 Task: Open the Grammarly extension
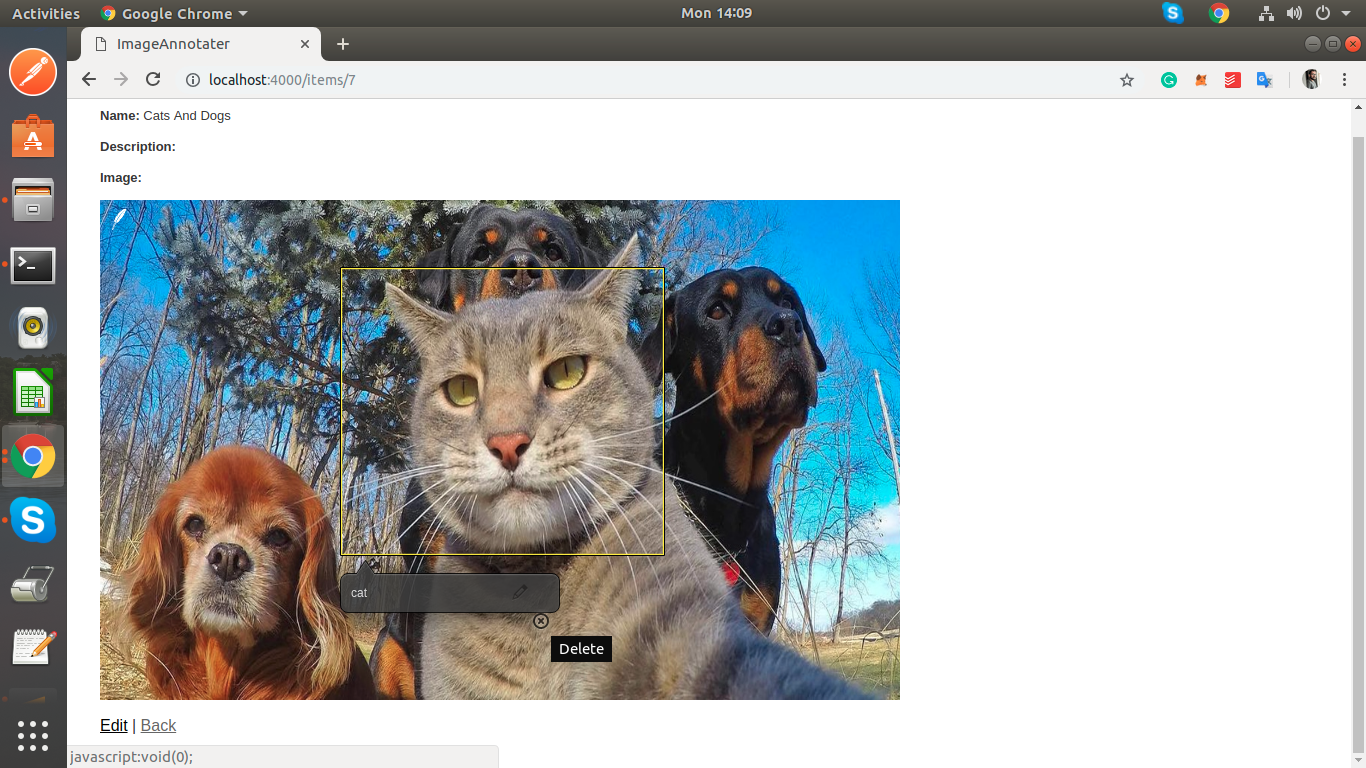point(1169,80)
